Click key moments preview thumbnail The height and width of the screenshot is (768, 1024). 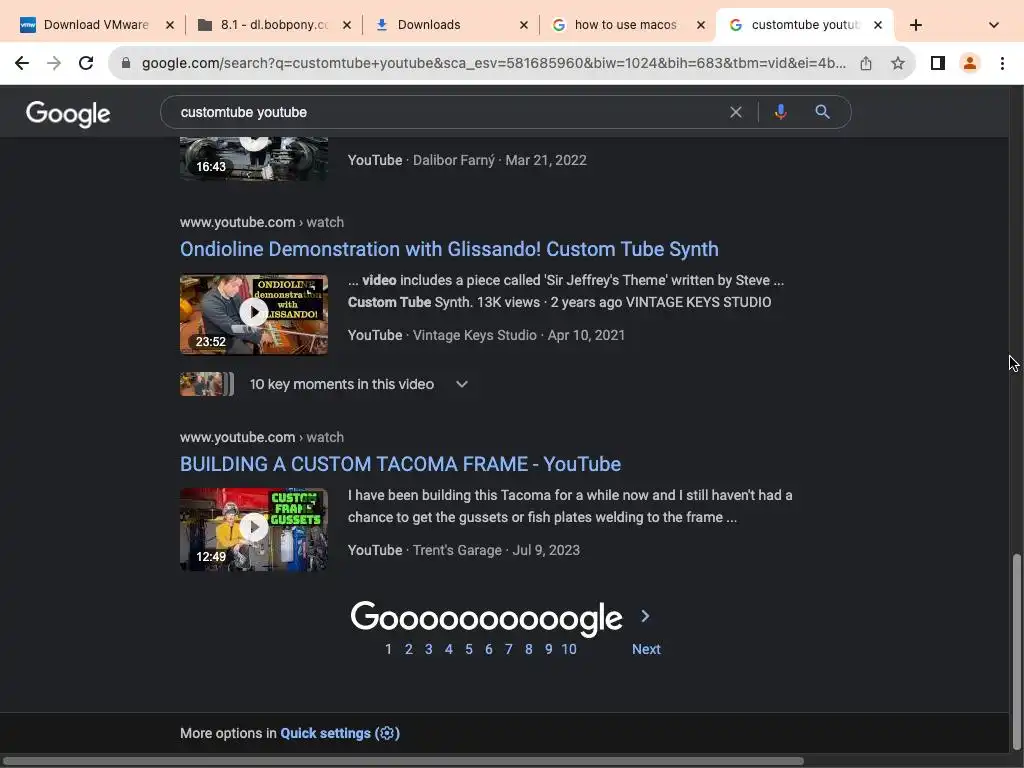coord(206,384)
